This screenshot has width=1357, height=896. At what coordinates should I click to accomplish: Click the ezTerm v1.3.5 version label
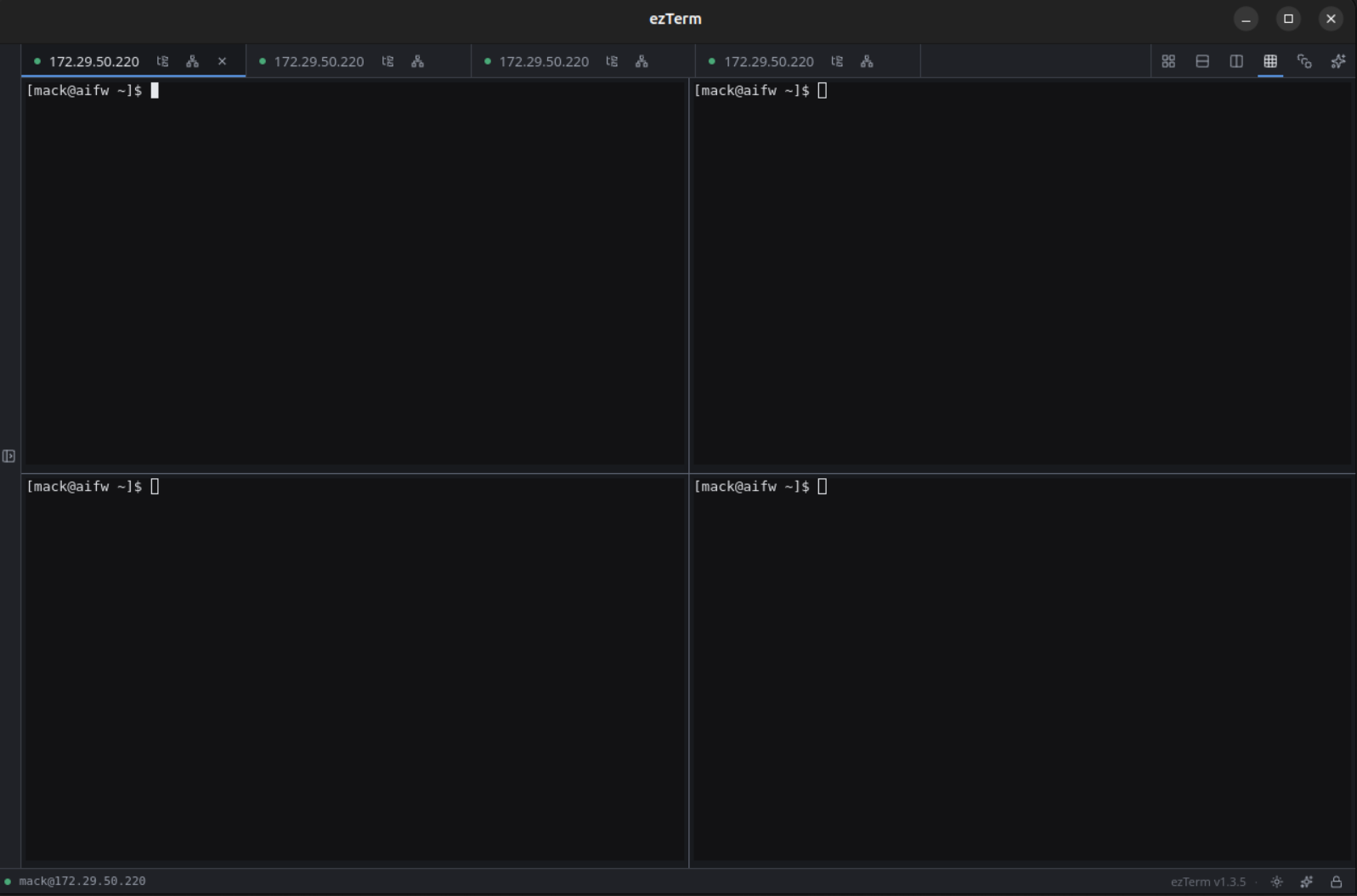(x=1207, y=882)
